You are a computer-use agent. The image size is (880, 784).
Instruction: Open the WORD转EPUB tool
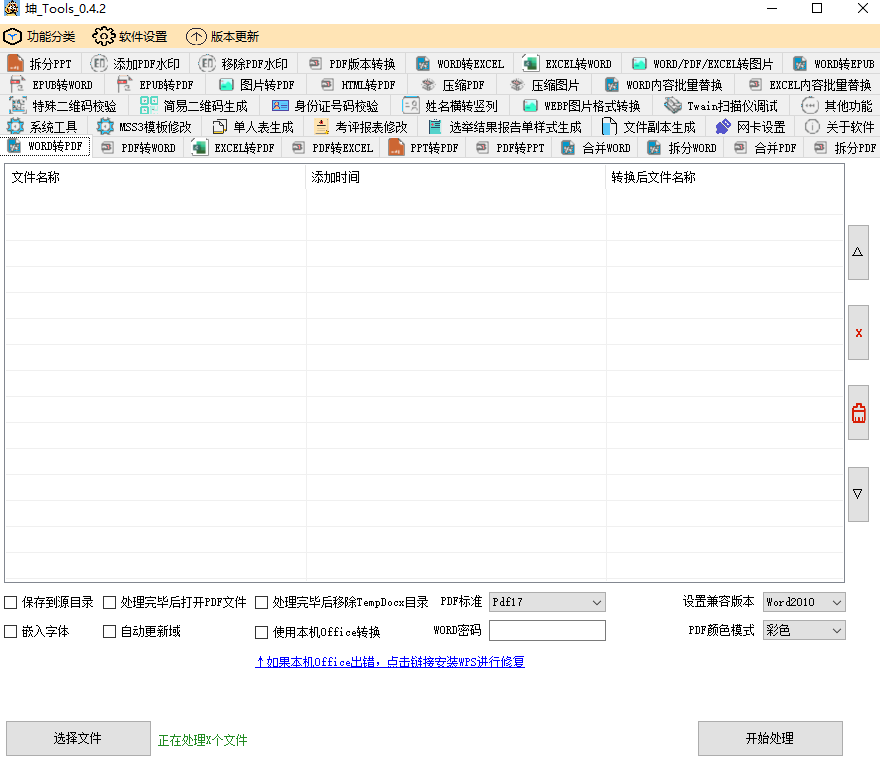point(833,63)
